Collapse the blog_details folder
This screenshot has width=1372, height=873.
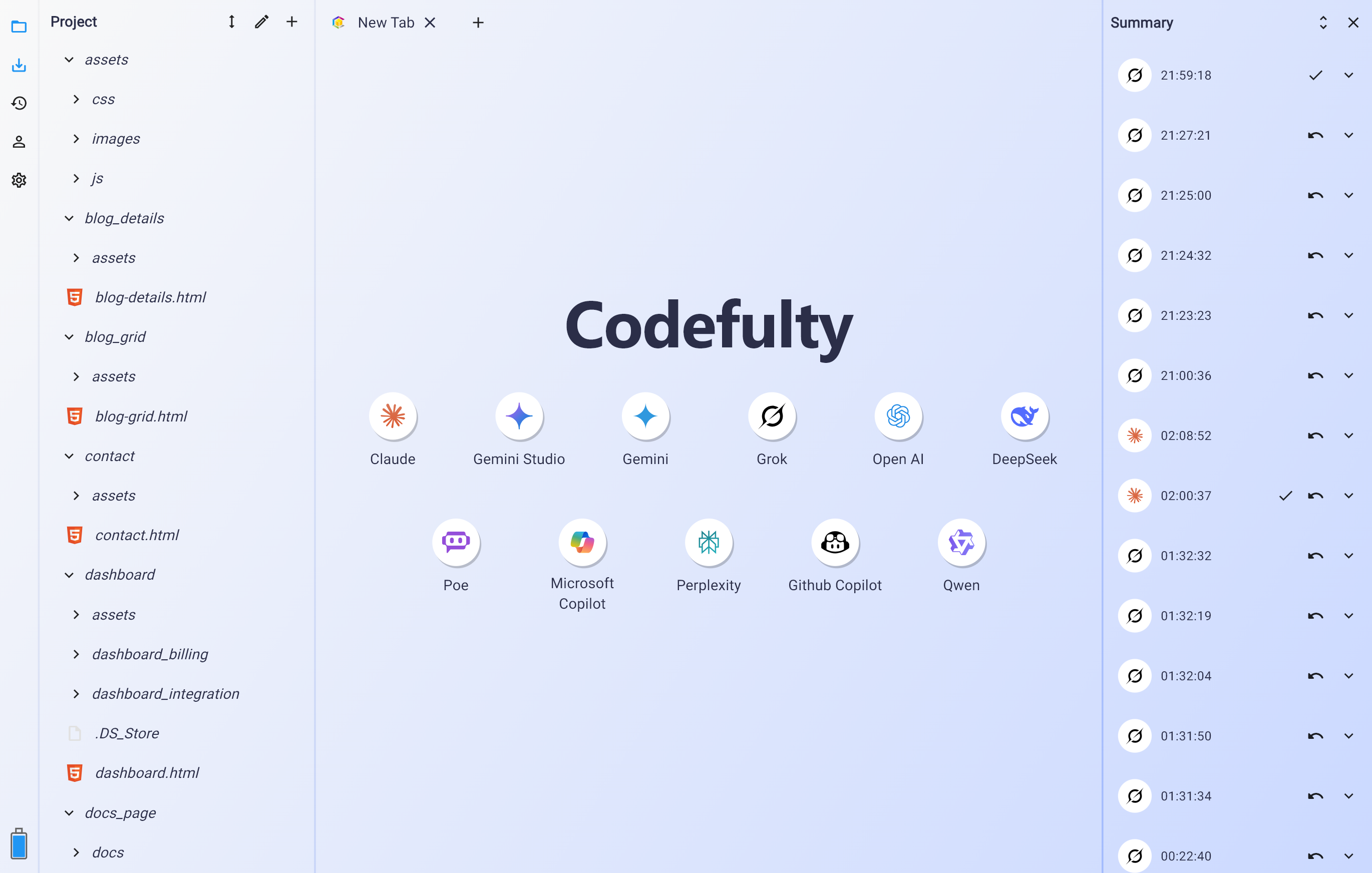(69, 218)
